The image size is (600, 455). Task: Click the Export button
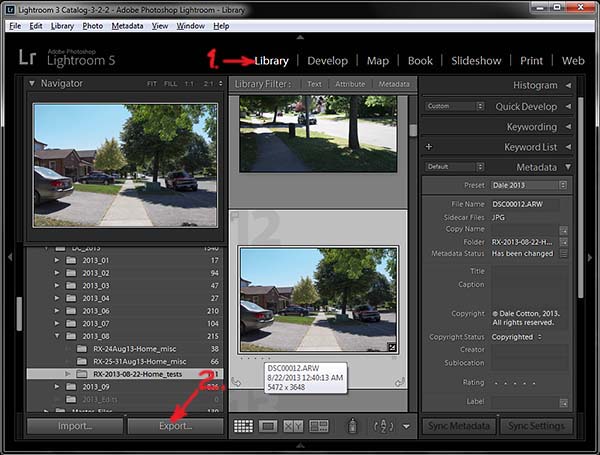point(176,426)
